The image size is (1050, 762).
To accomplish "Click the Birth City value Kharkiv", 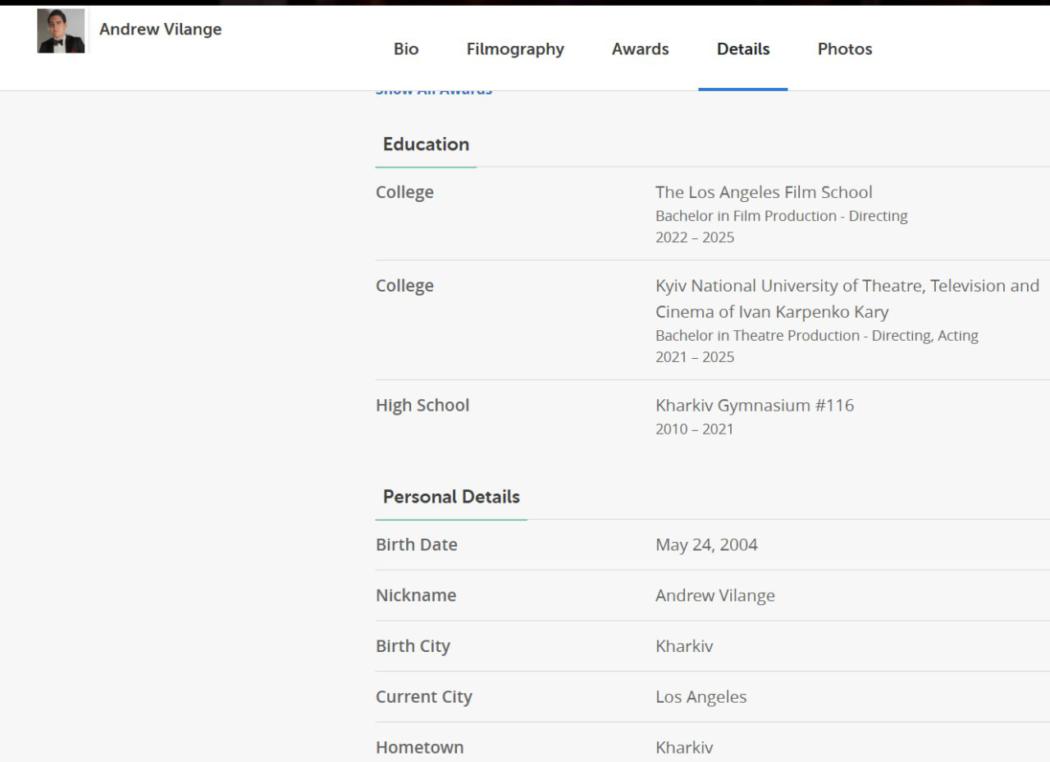I will click(684, 646).
